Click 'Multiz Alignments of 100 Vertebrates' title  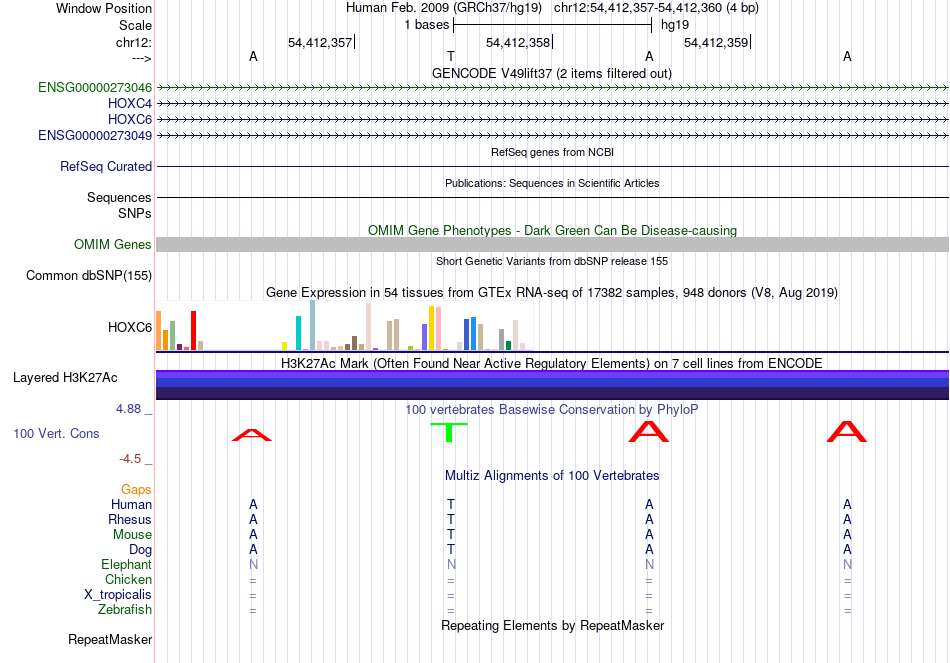pyautogui.click(x=551, y=475)
